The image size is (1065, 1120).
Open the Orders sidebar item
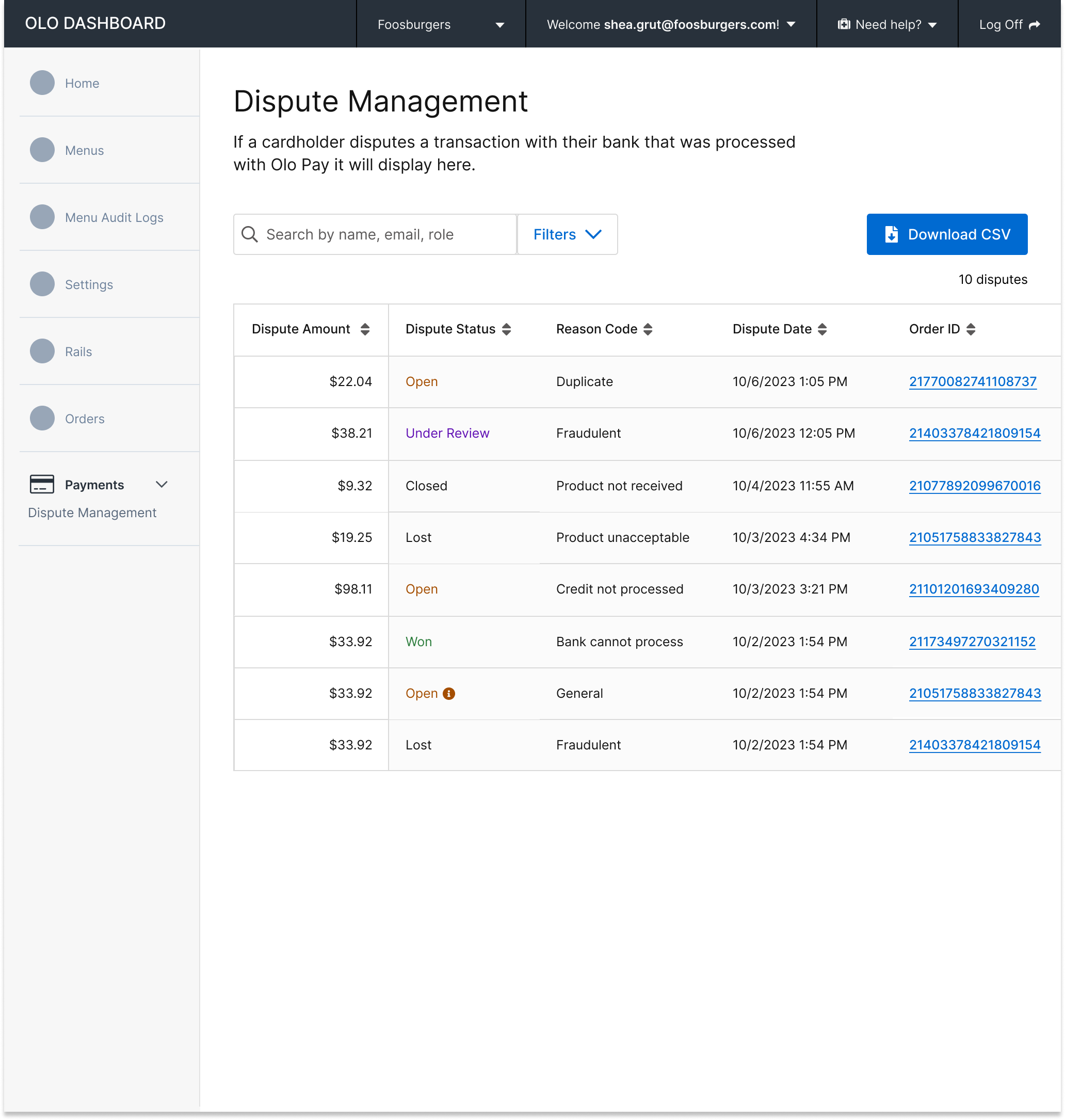[x=85, y=419]
